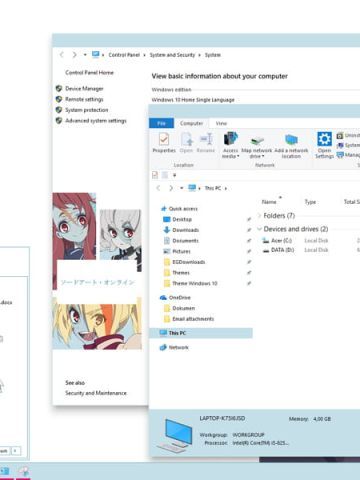Select Desktop in Quick access

tap(182, 219)
